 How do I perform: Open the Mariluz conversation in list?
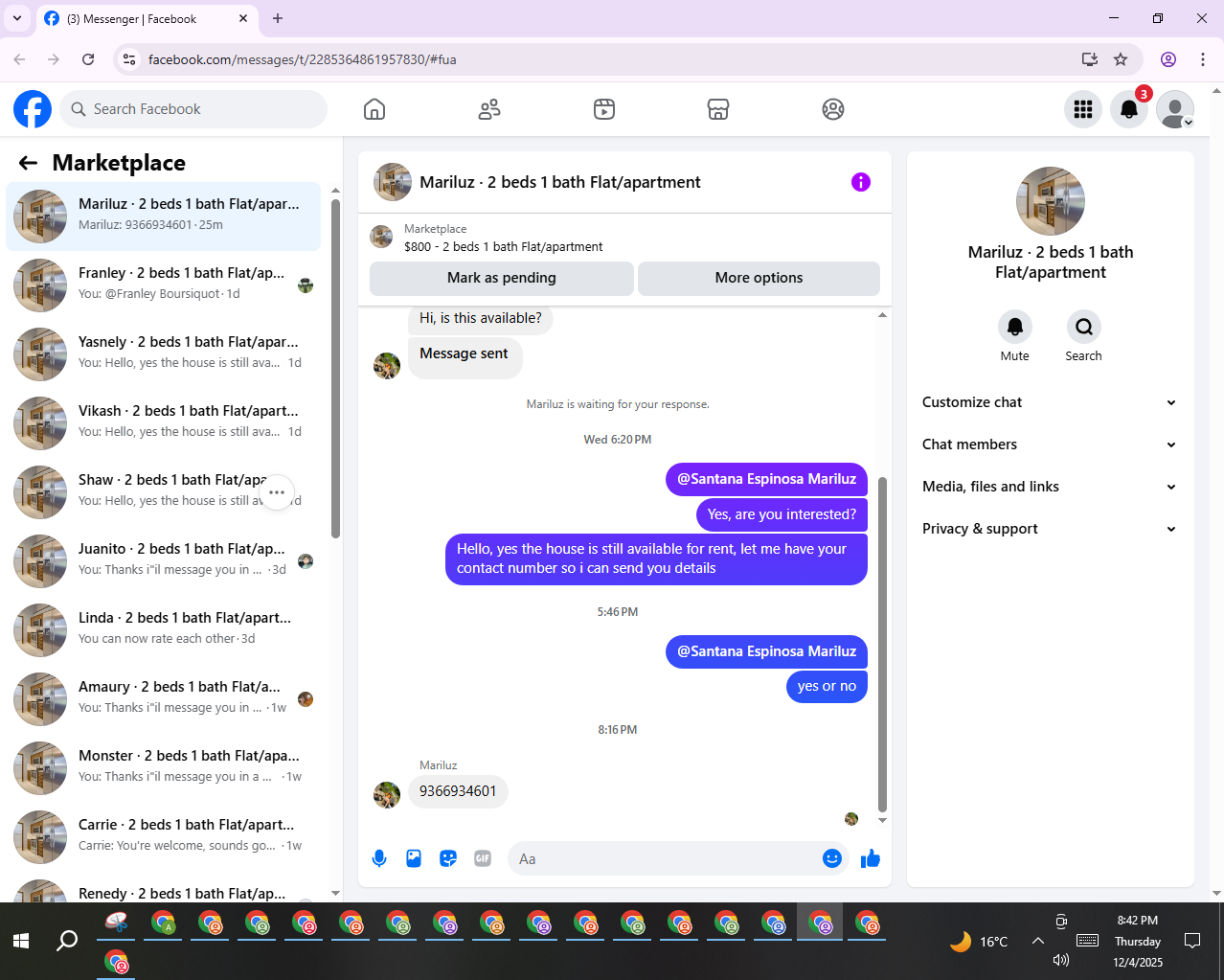pos(164,217)
